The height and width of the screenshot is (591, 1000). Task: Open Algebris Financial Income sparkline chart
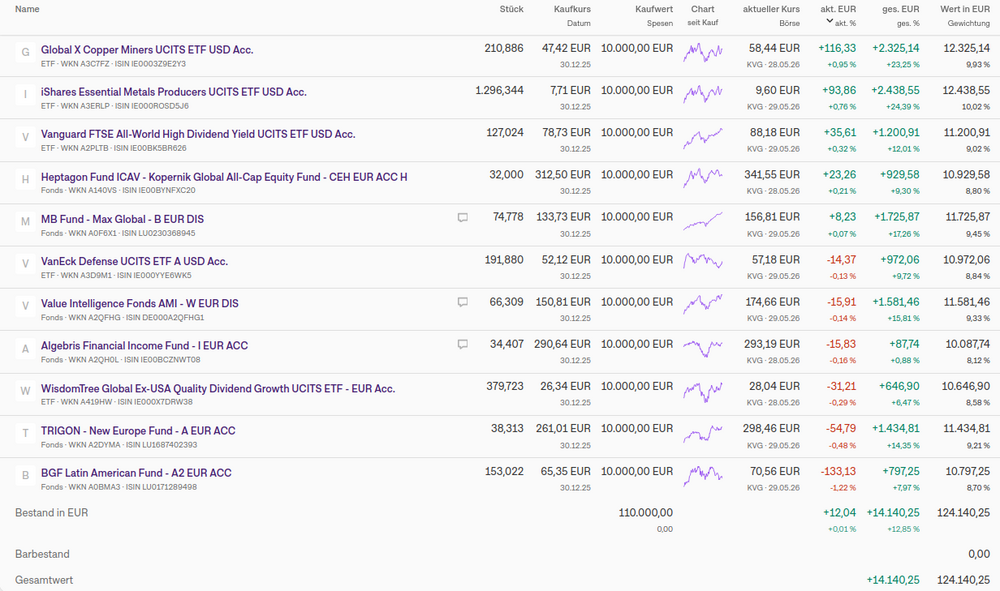(703, 347)
